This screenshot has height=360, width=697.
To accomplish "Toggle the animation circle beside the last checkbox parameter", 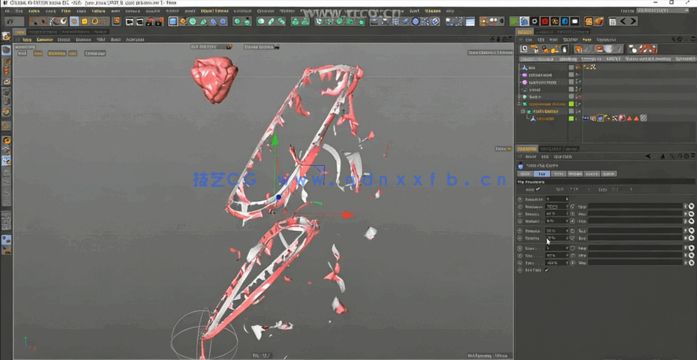I will click(x=520, y=270).
